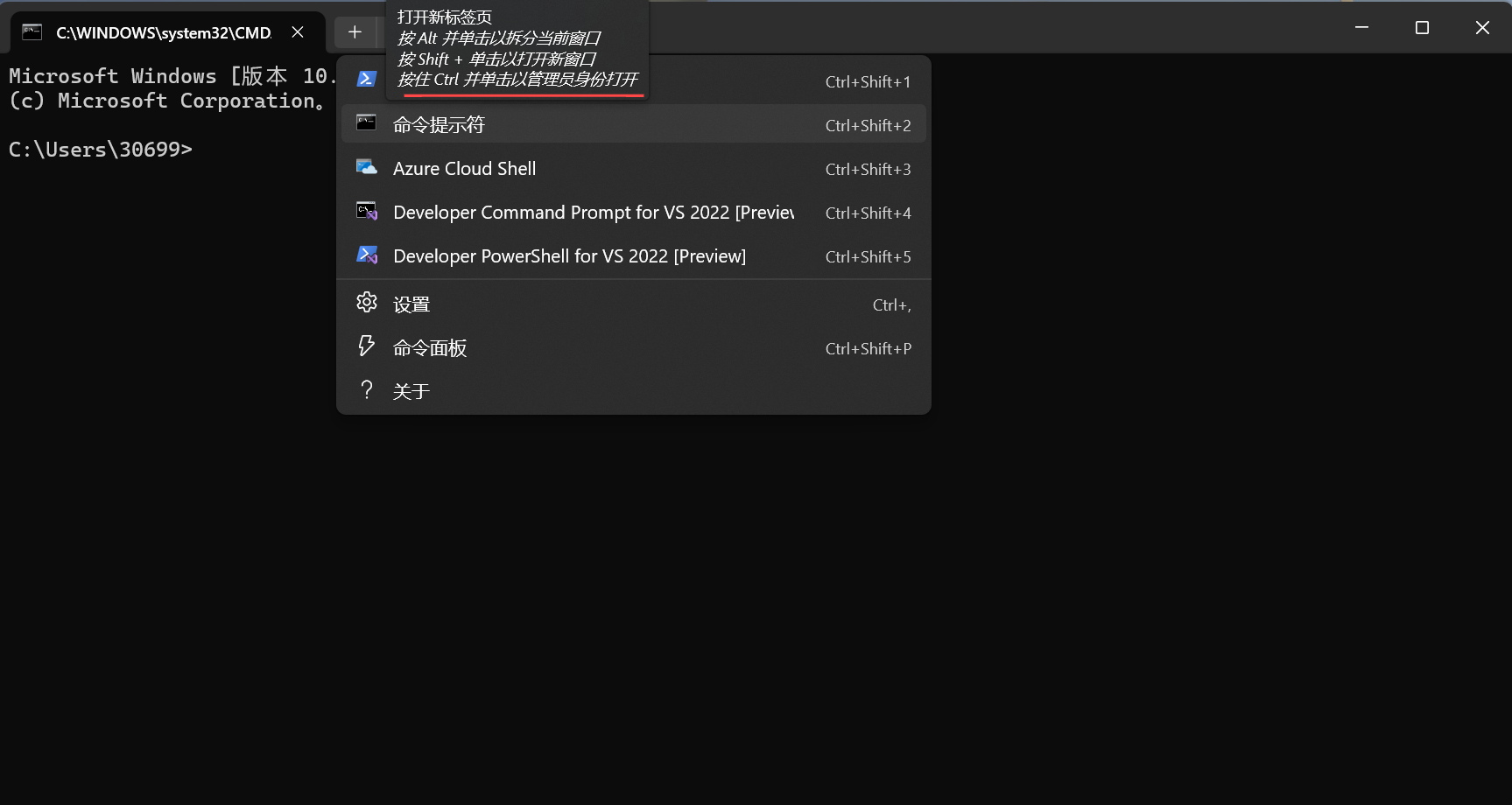Viewport: 1512px width, 805px height.
Task: Click the Developer Command Prompt VS 2022 icon
Action: click(x=367, y=211)
